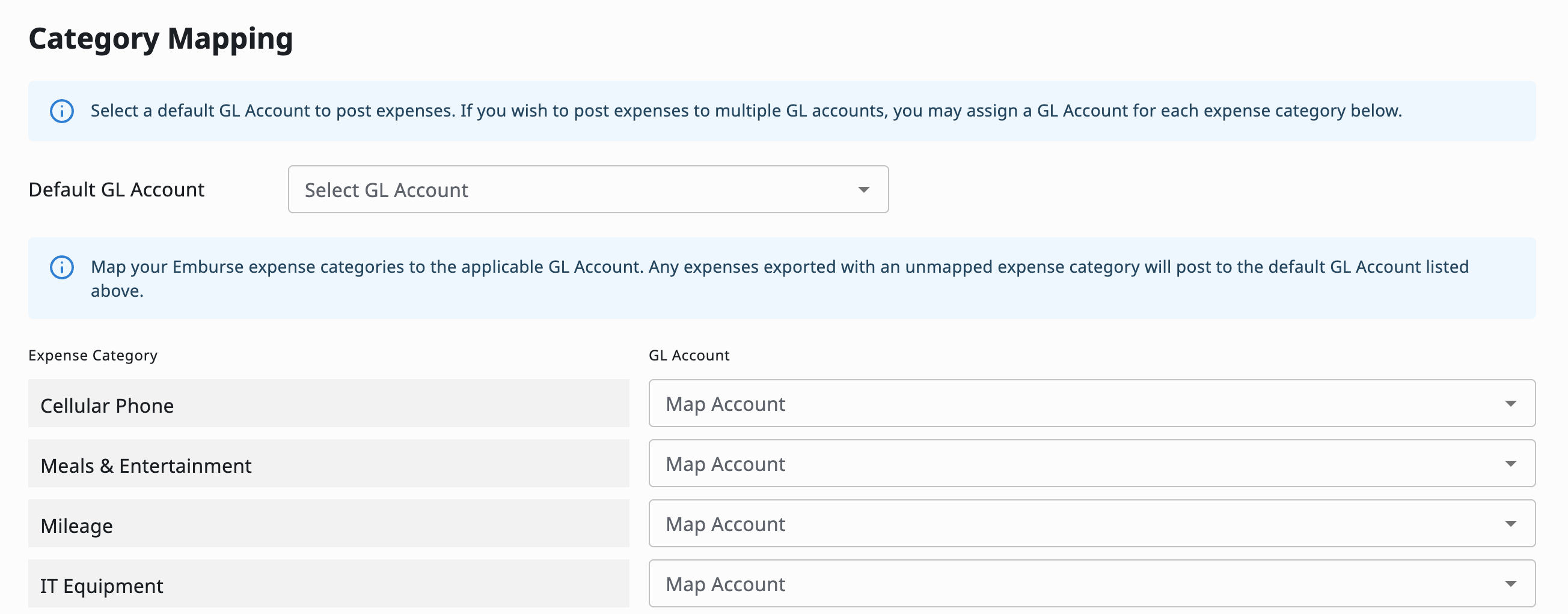Select the Cellular Phone expense category row

tap(329, 404)
